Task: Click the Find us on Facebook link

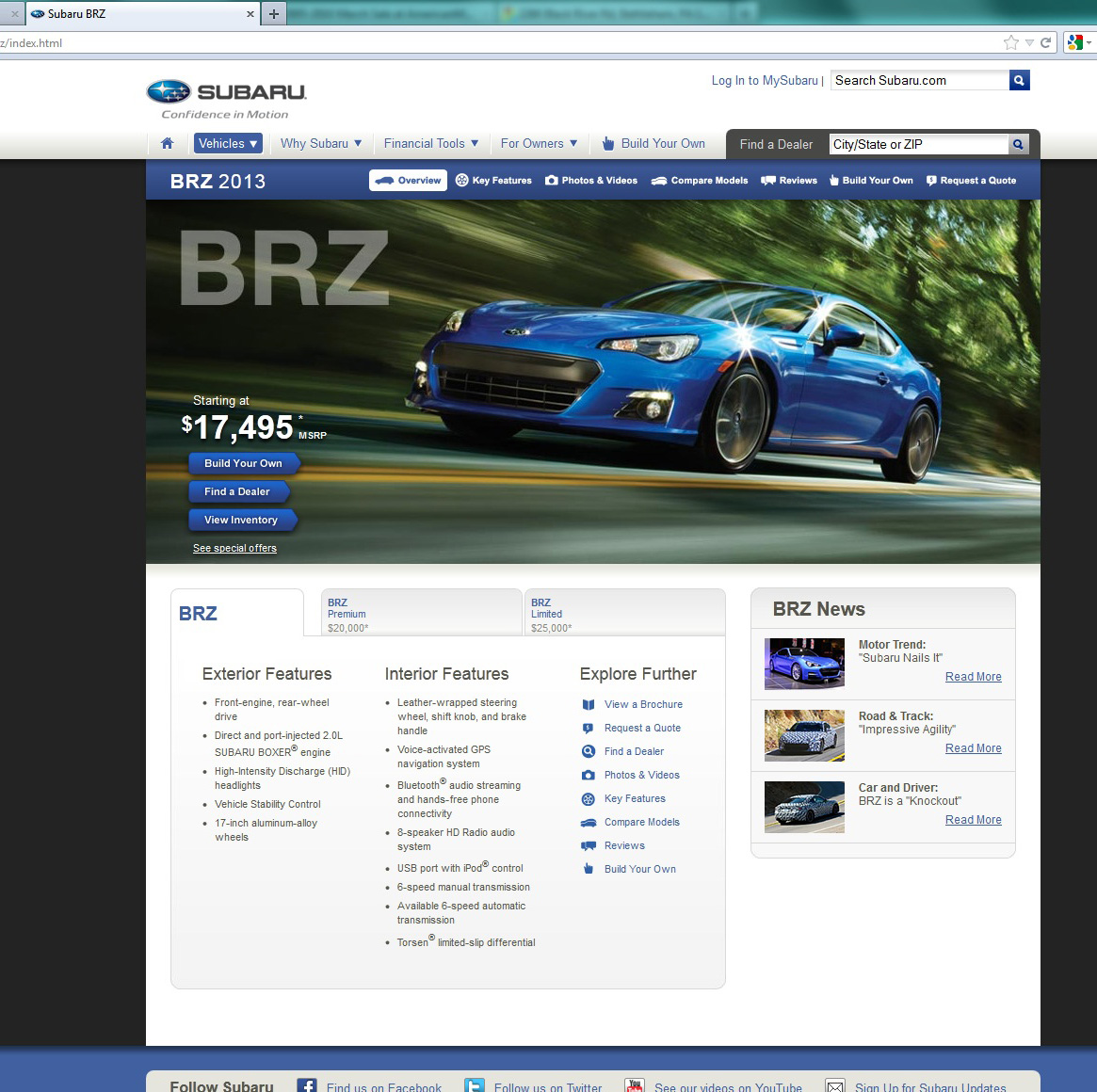Action: [x=384, y=1086]
